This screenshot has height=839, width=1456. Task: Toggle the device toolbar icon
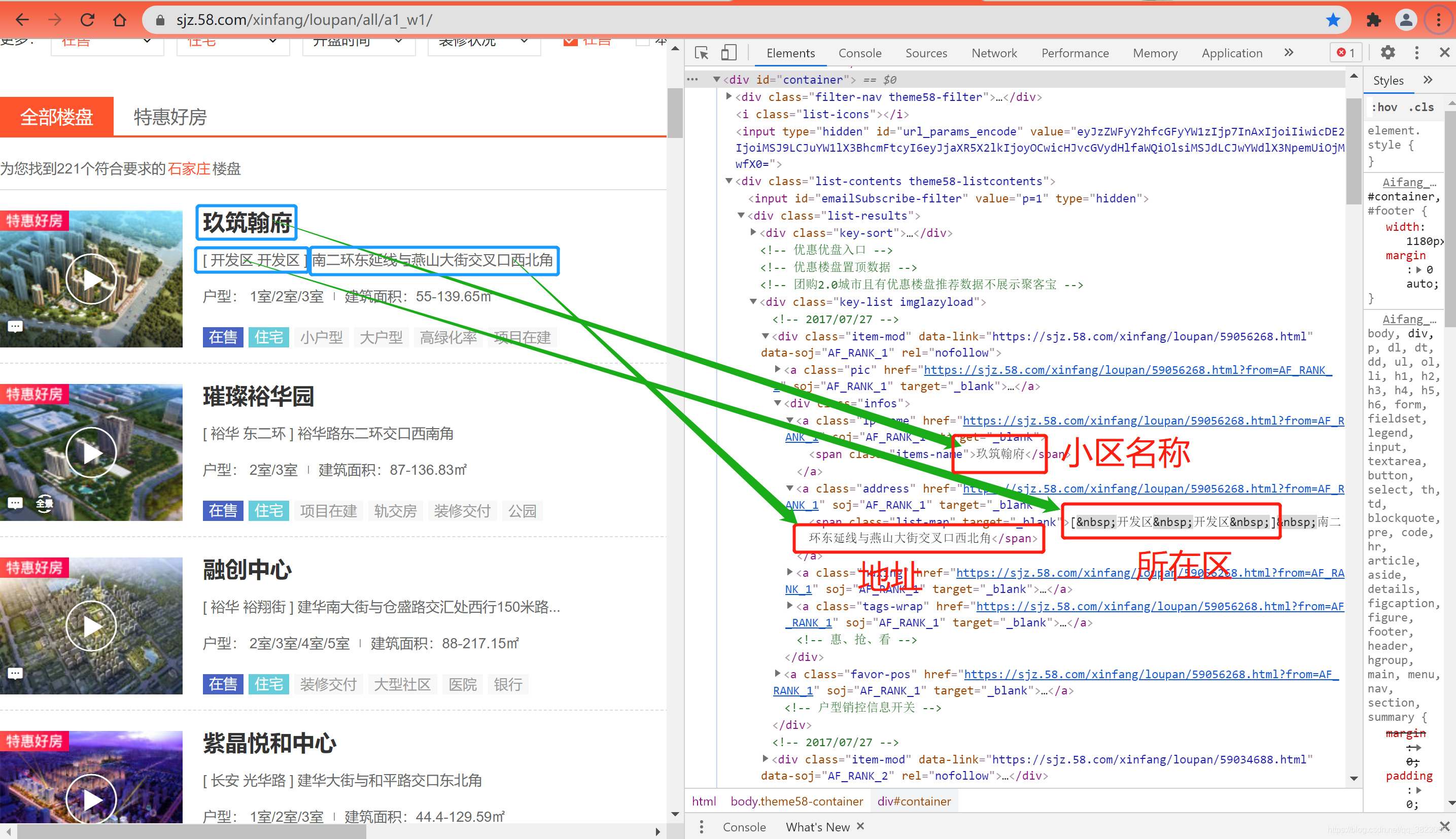(729, 53)
